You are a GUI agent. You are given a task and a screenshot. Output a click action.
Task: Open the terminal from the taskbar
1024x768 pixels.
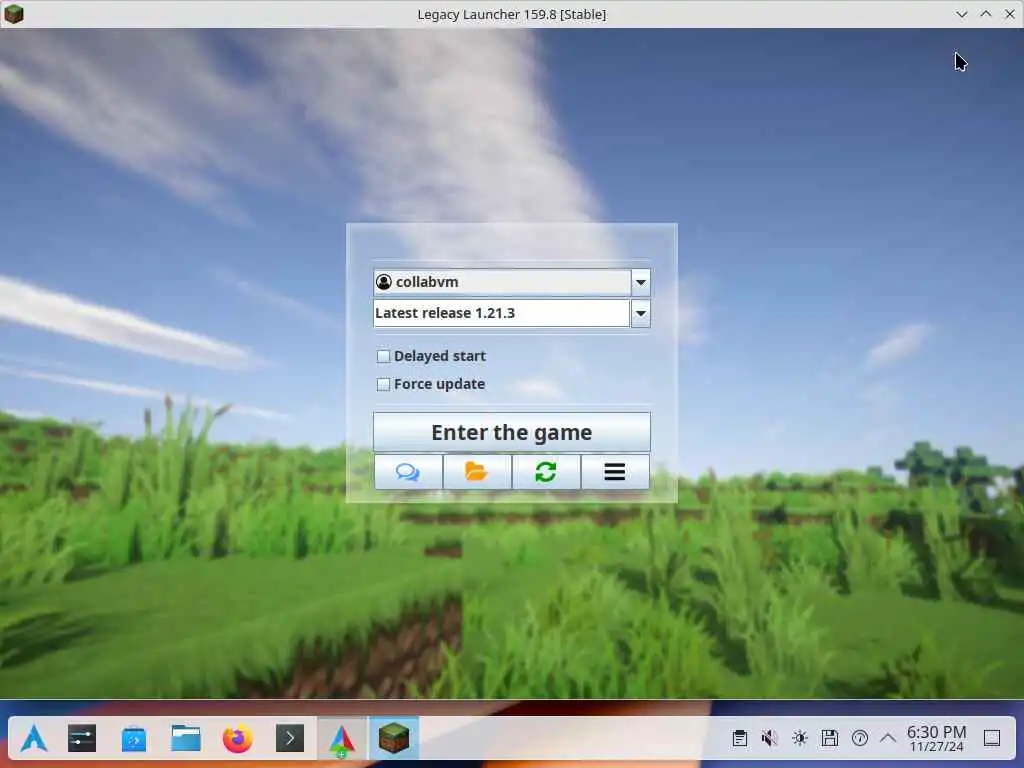[290, 739]
